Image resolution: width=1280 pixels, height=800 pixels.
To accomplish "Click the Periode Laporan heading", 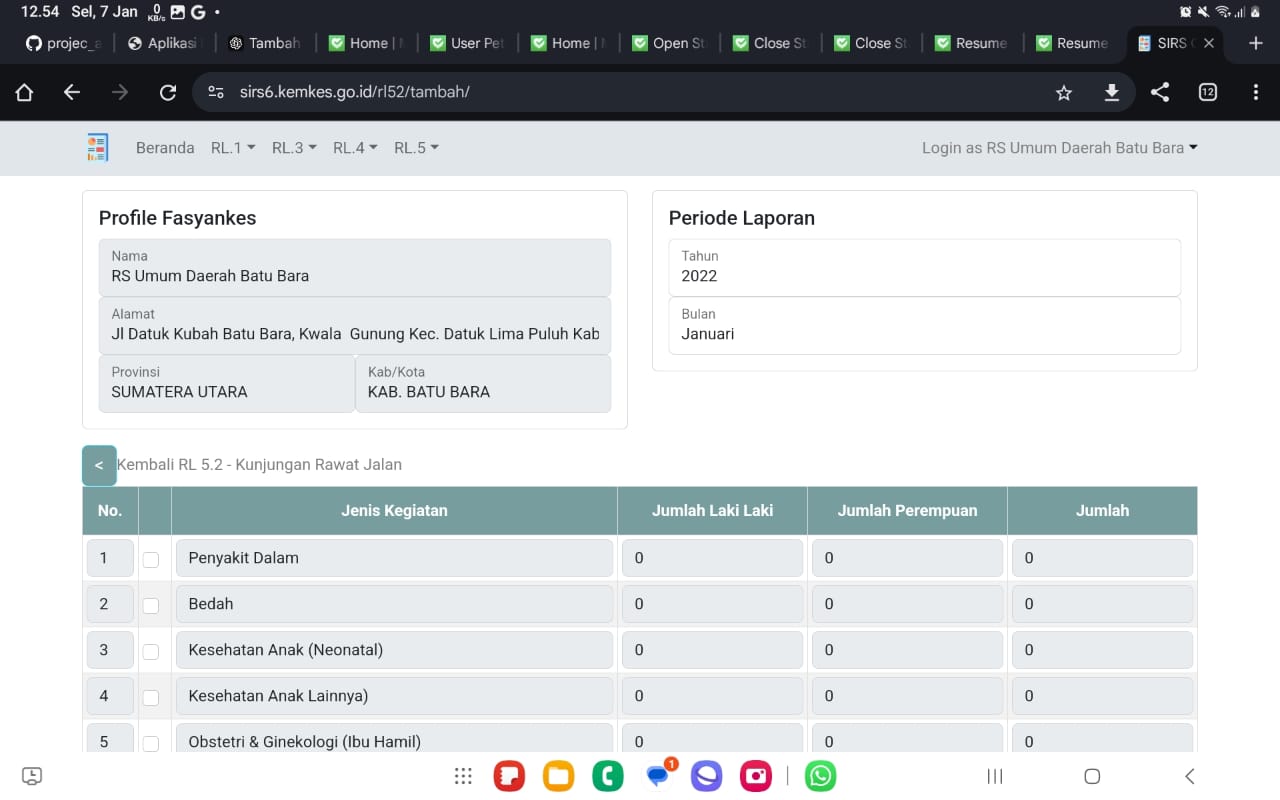I will [x=742, y=218].
